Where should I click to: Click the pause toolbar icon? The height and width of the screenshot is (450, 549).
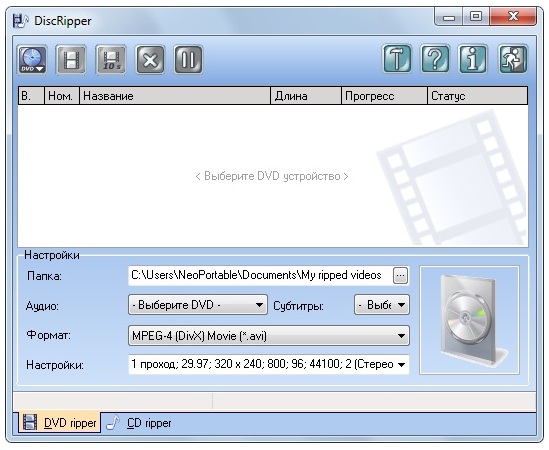(188, 60)
